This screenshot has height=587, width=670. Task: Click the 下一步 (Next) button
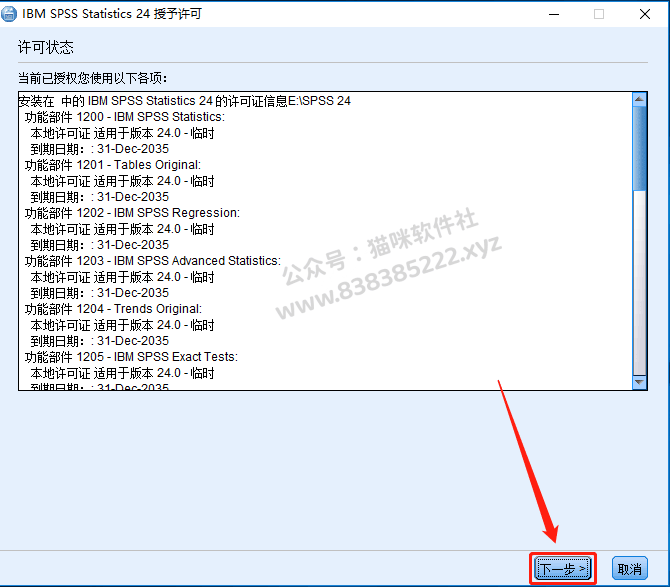pos(562,569)
